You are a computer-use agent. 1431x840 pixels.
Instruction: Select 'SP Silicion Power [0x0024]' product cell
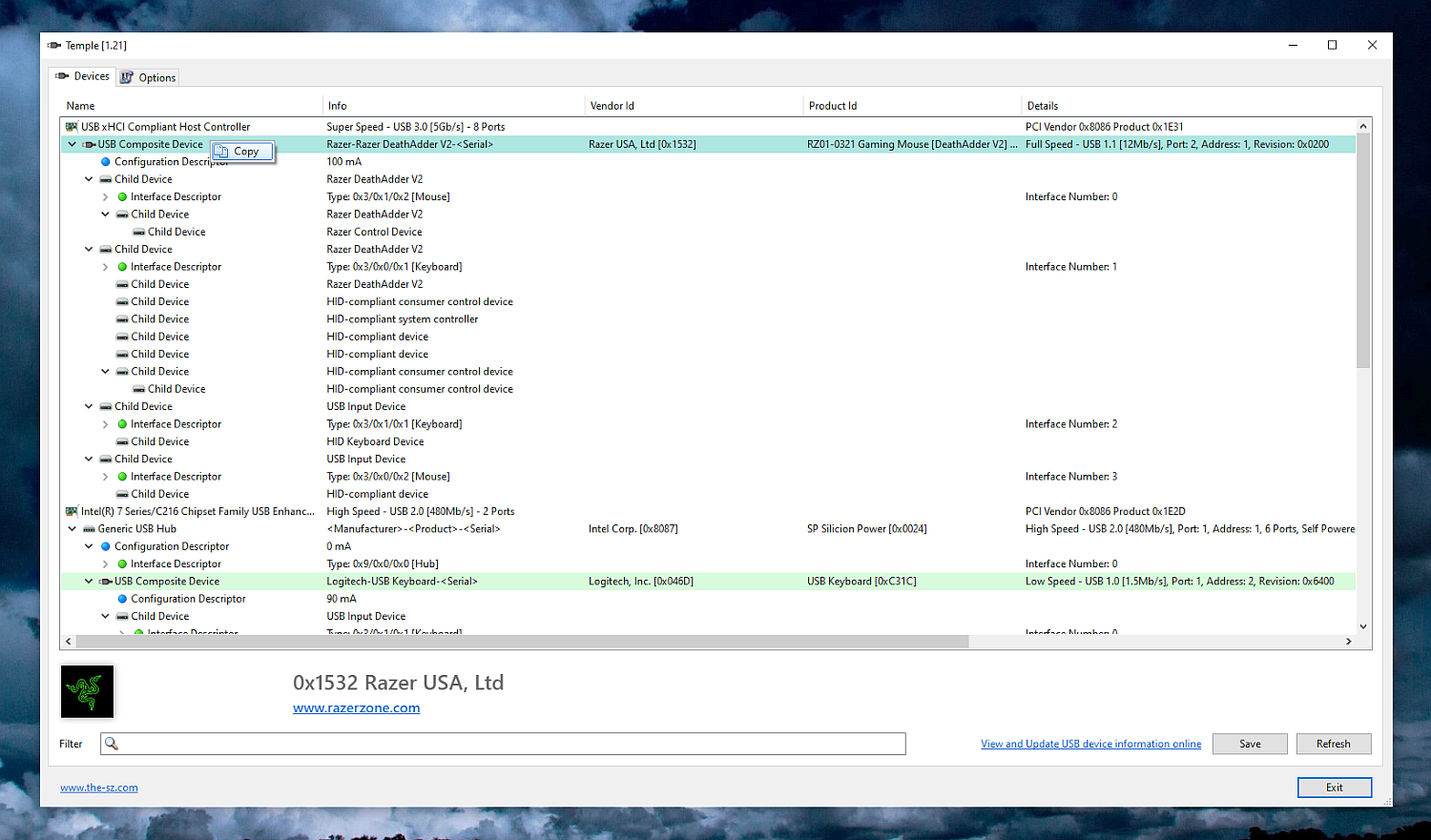(x=867, y=529)
